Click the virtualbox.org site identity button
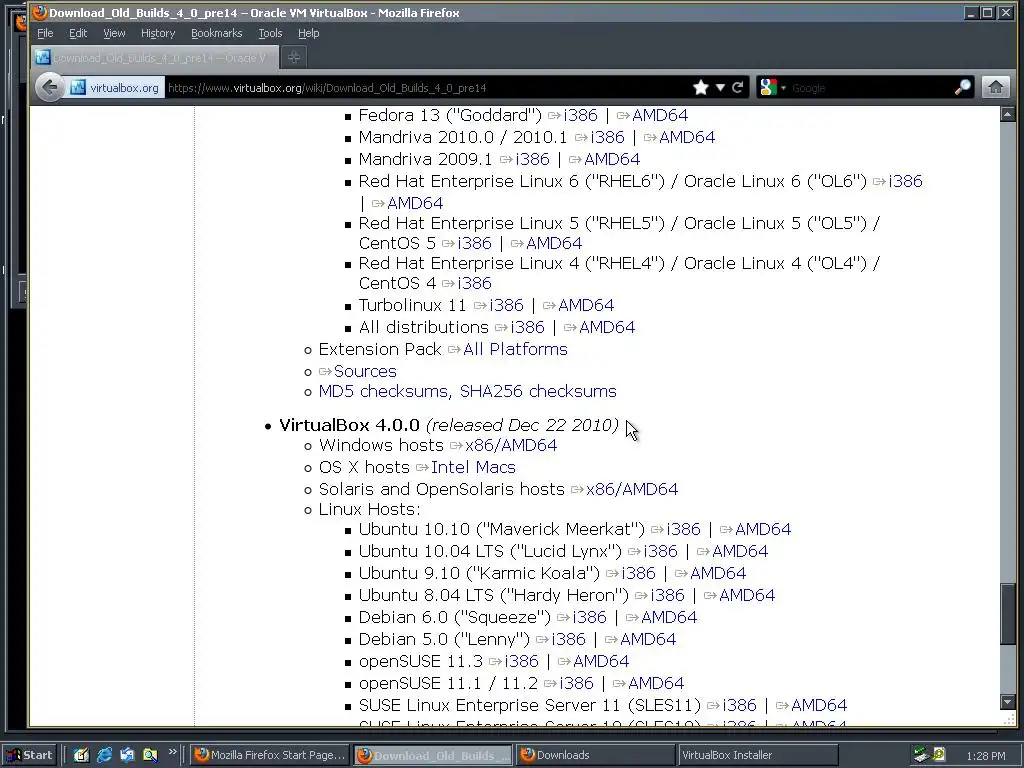1024x768 pixels. pos(116,88)
